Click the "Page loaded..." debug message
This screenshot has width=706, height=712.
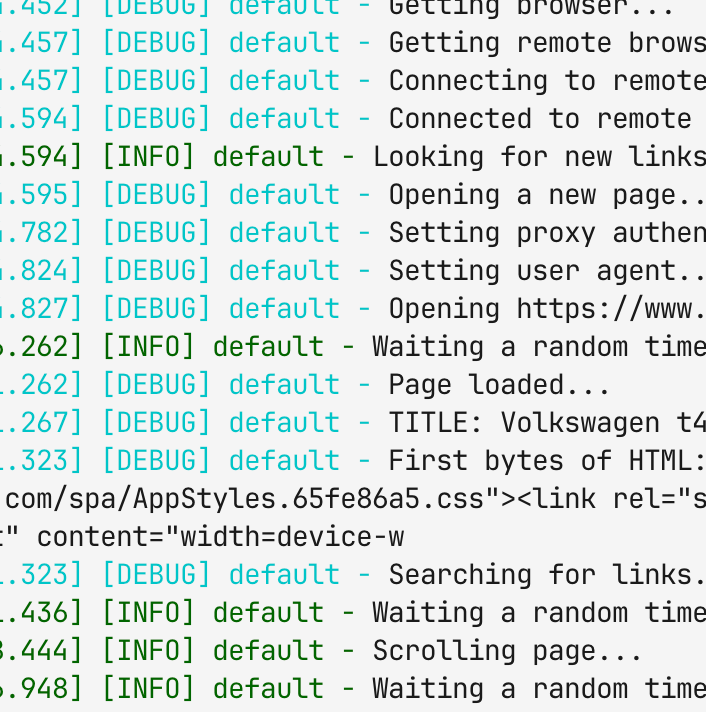(x=499, y=386)
